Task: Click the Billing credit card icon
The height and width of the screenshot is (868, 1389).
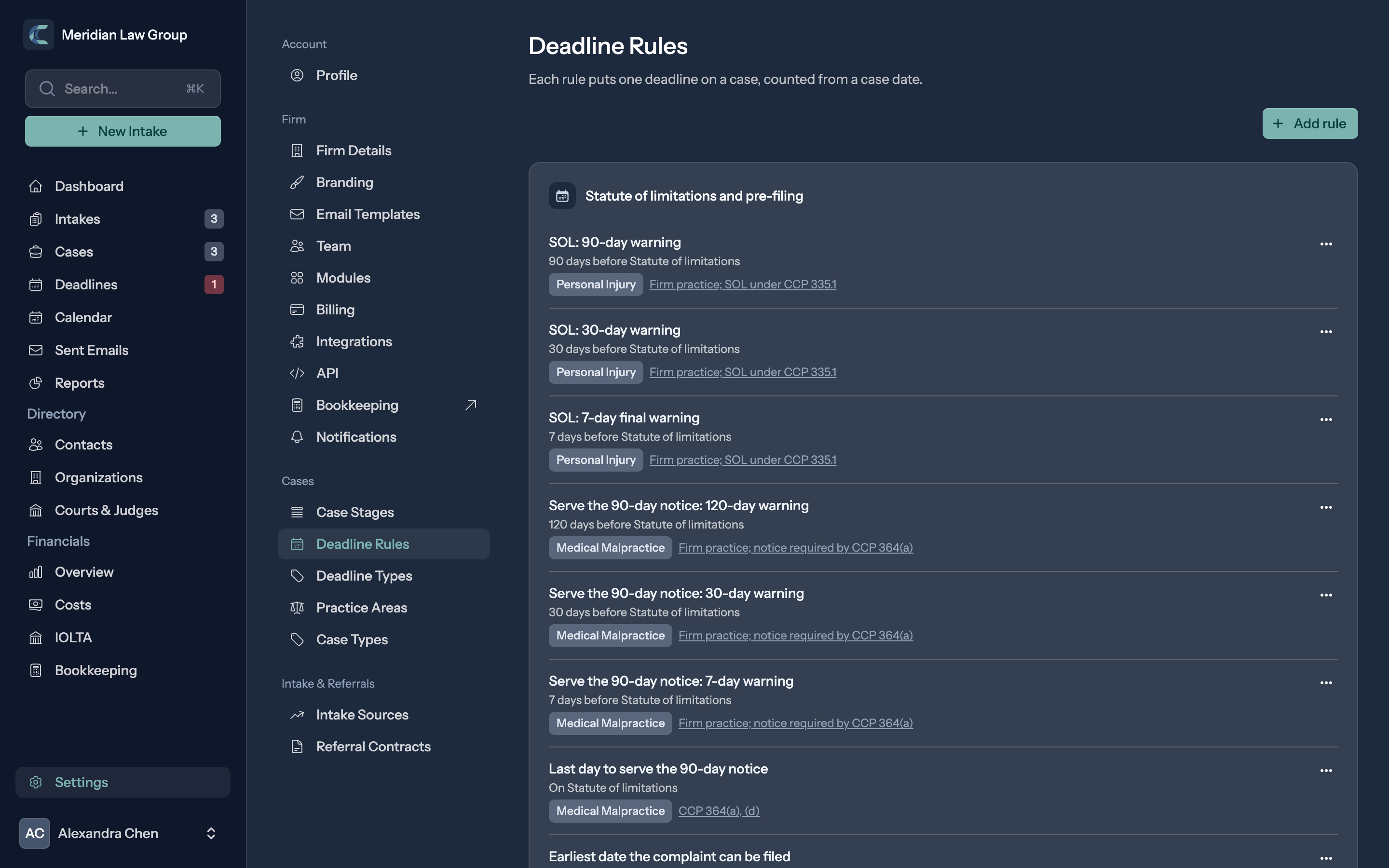Action: pyautogui.click(x=297, y=310)
